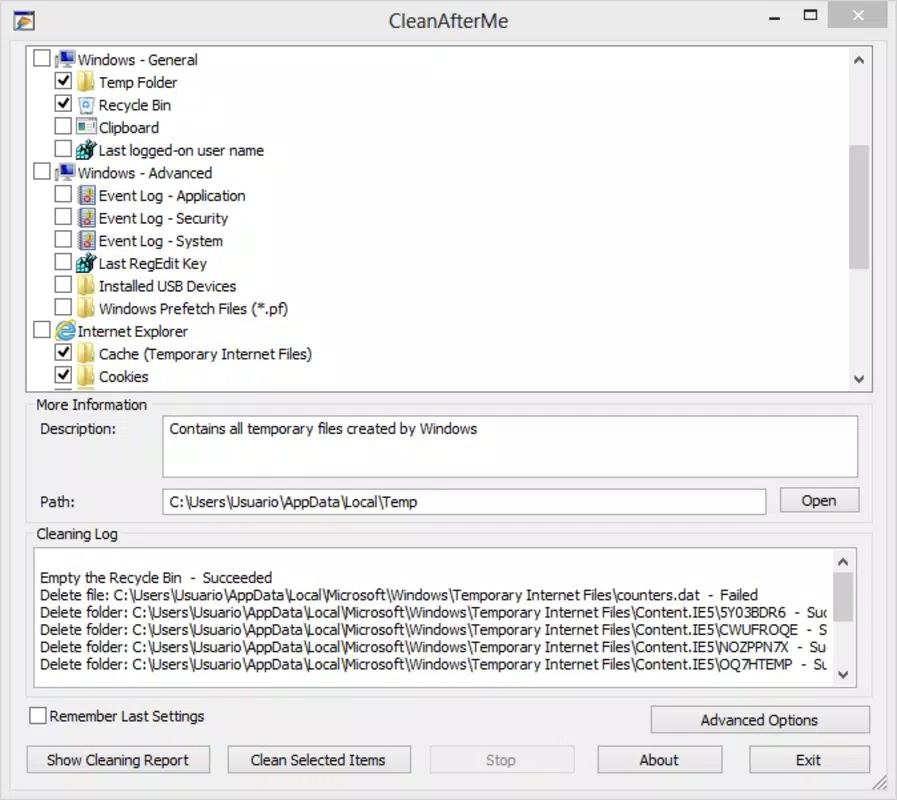Click the Event Log - Security icon
This screenshot has width=897, height=800.
tap(86, 218)
